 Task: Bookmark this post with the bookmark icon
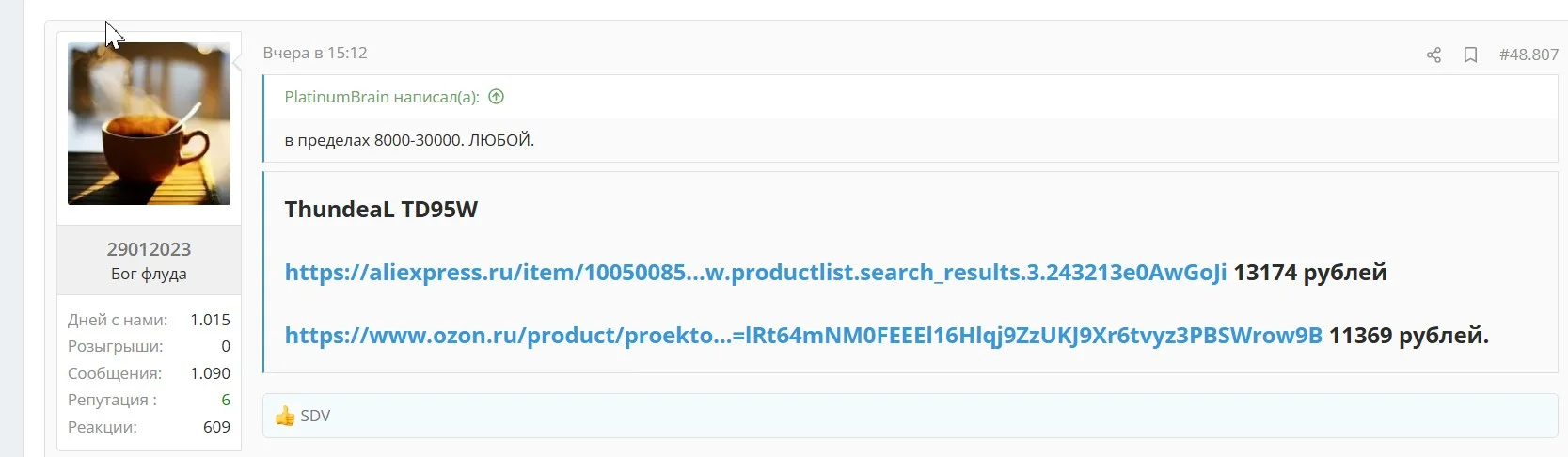pyautogui.click(x=1470, y=55)
